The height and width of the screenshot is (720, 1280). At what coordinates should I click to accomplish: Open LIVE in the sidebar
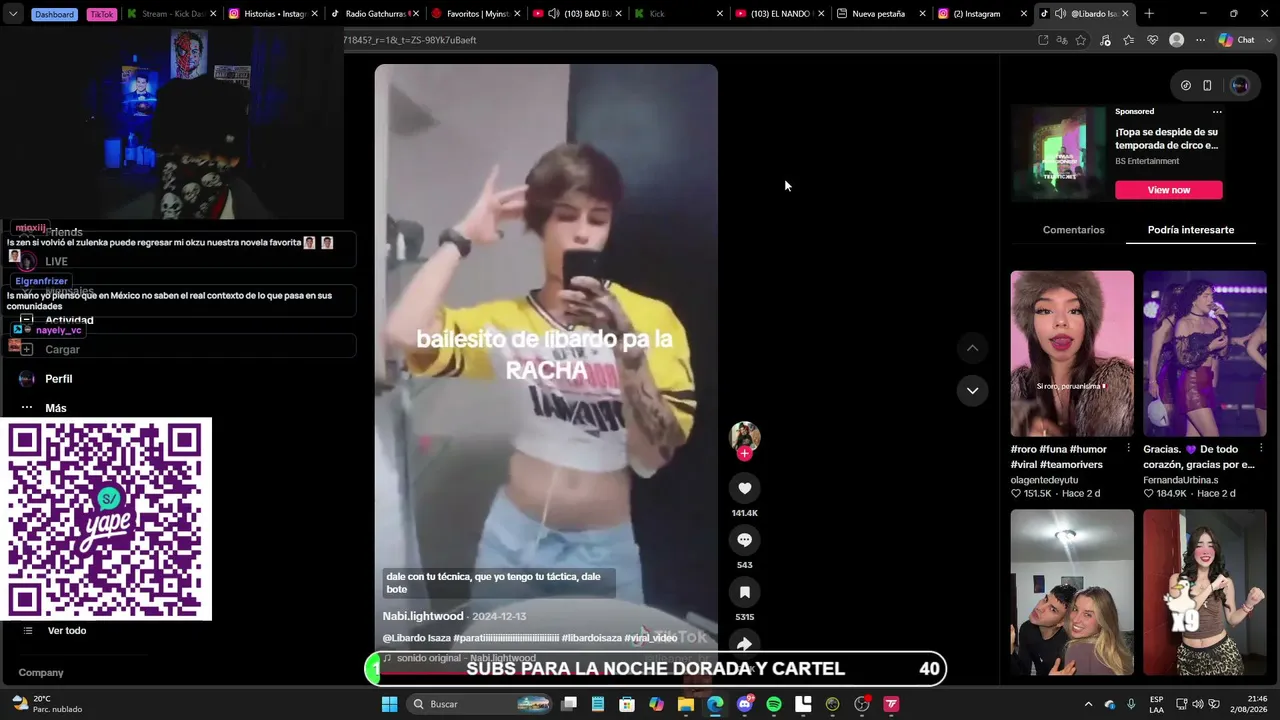pos(56,262)
